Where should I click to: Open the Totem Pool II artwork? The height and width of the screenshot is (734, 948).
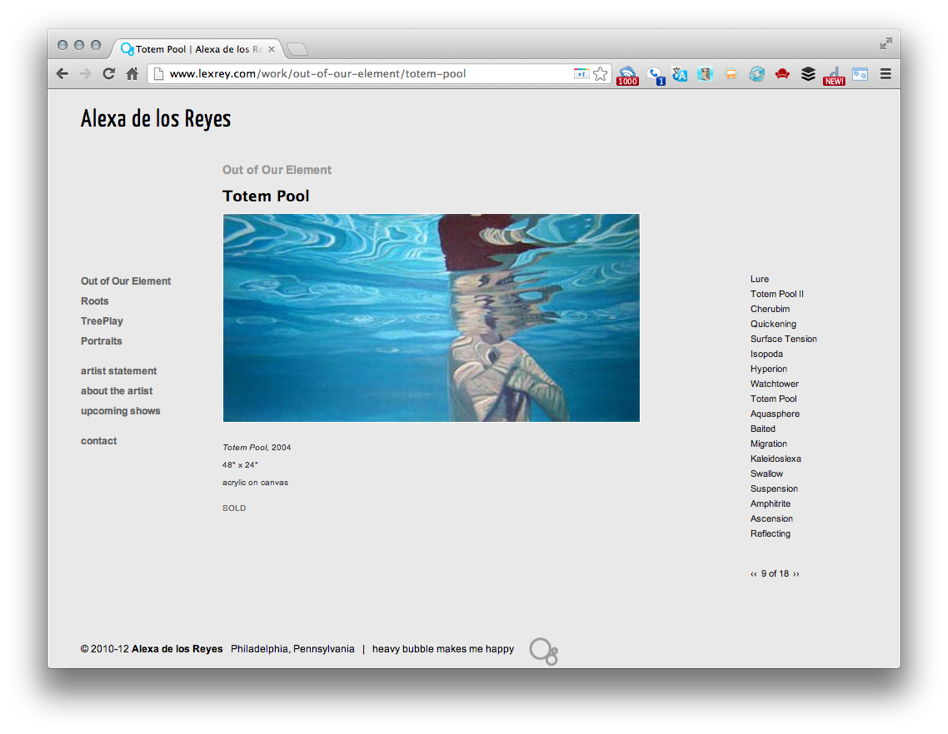point(777,294)
